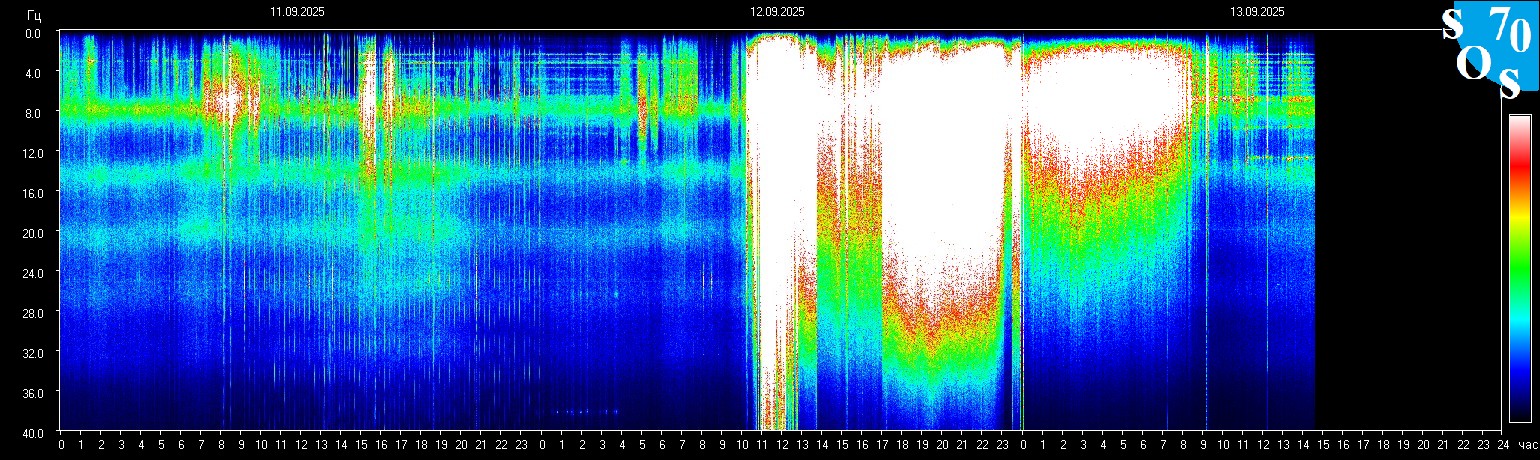Click the 24.0 frequency axis label

pos(31,272)
